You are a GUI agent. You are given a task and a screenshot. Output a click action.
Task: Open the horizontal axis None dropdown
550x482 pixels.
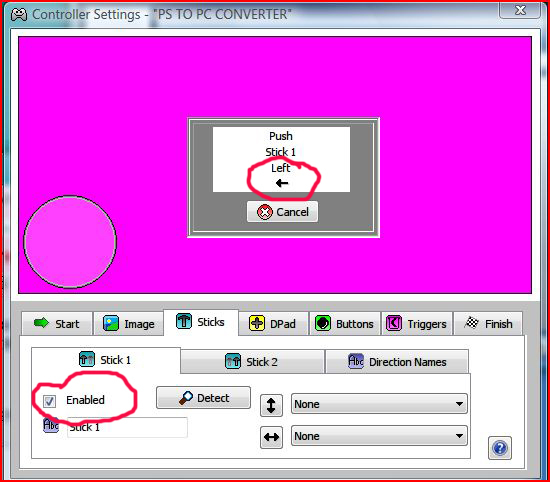pyautogui.click(x=379, y=436)
